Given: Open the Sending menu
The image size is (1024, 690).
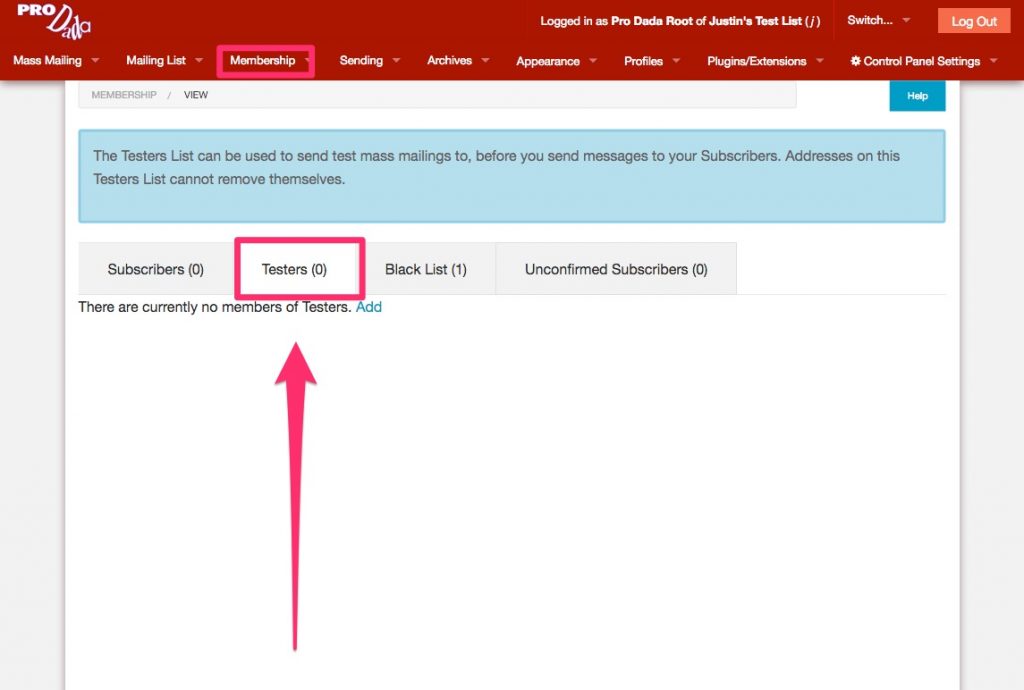Looking at the screenshot, I should 361,60.
